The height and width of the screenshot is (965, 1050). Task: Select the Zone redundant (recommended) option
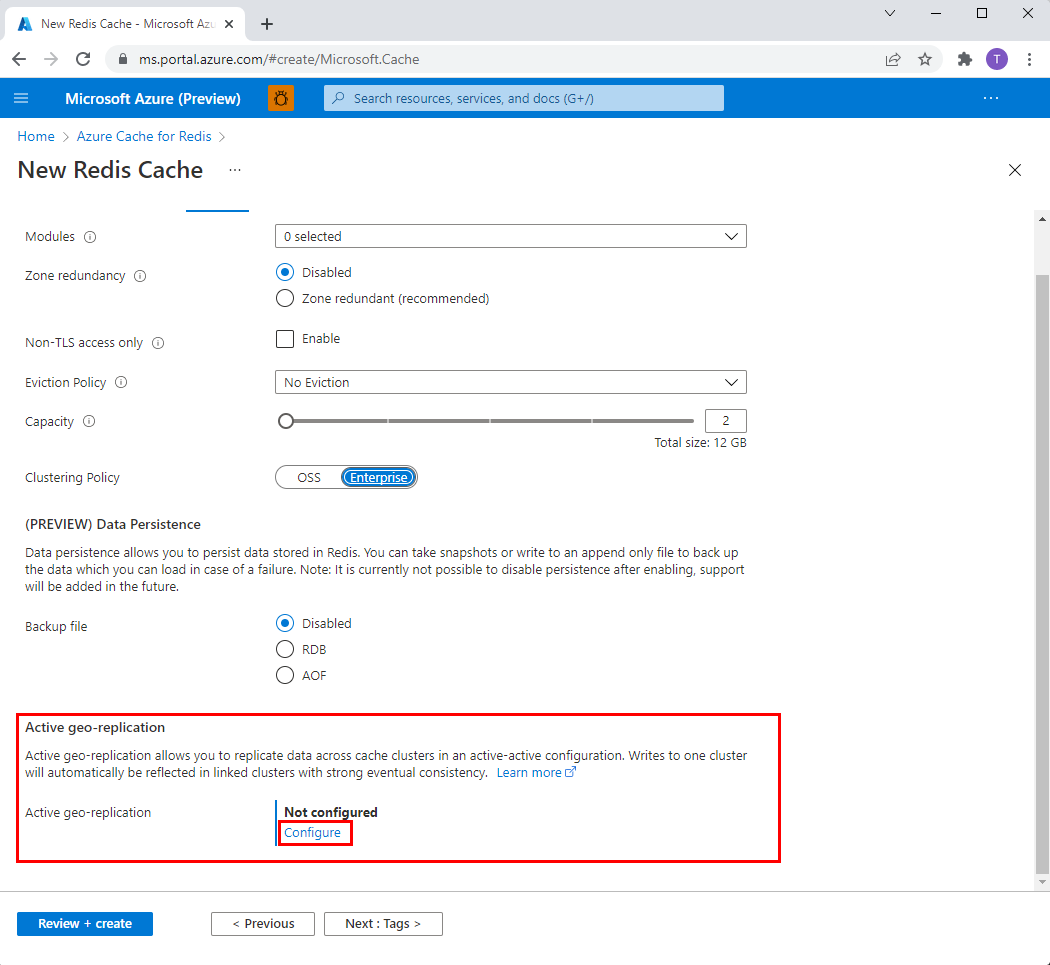coord(285,298)
